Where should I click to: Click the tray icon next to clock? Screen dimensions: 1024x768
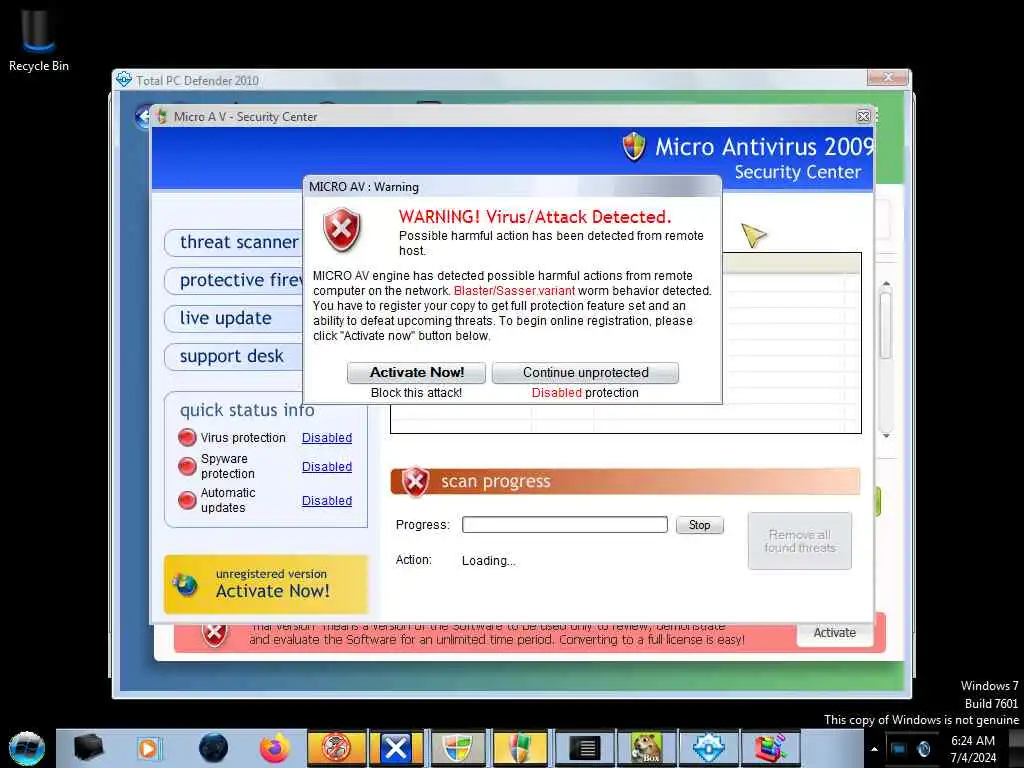[923, 749]
